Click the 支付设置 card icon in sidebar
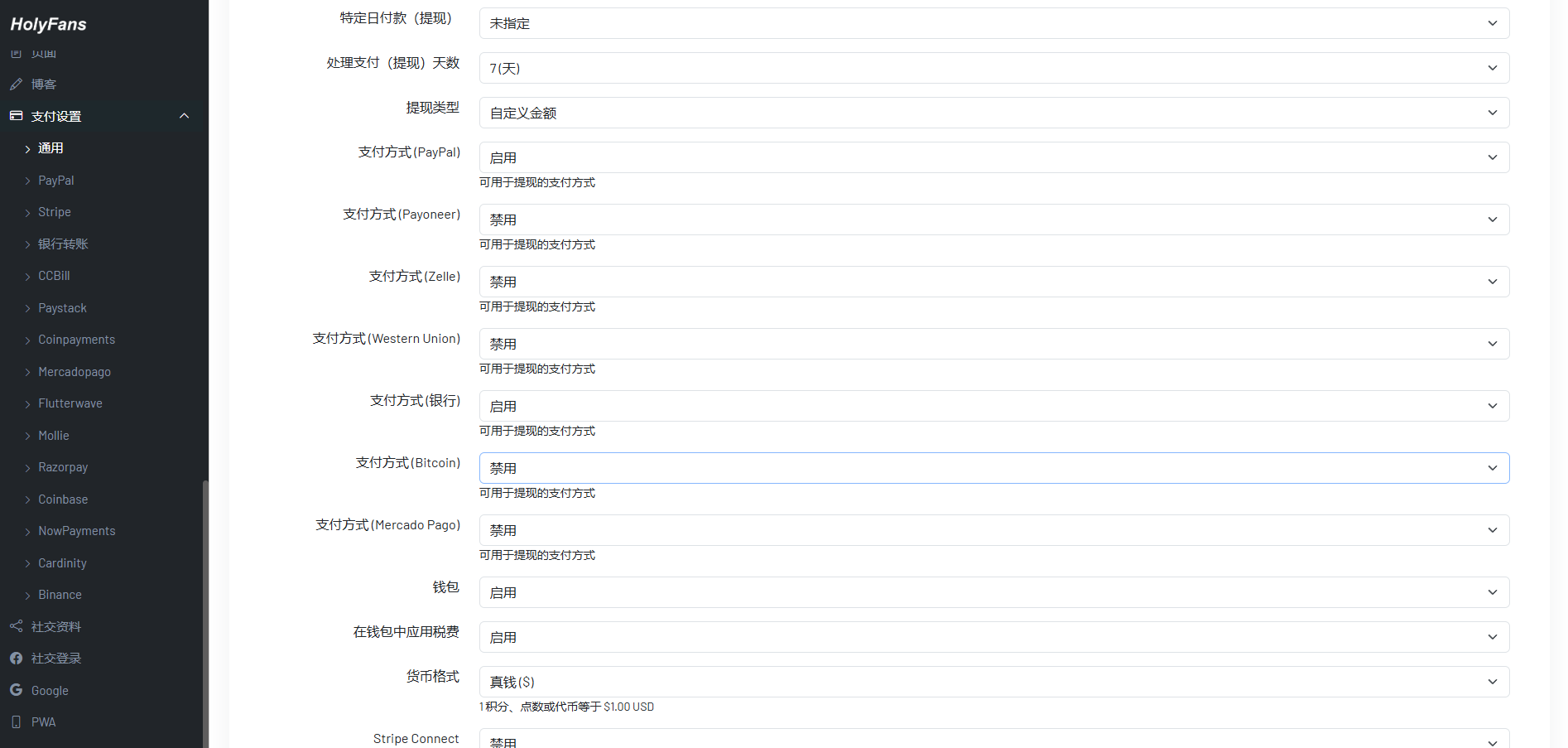 tap(16, 115)
